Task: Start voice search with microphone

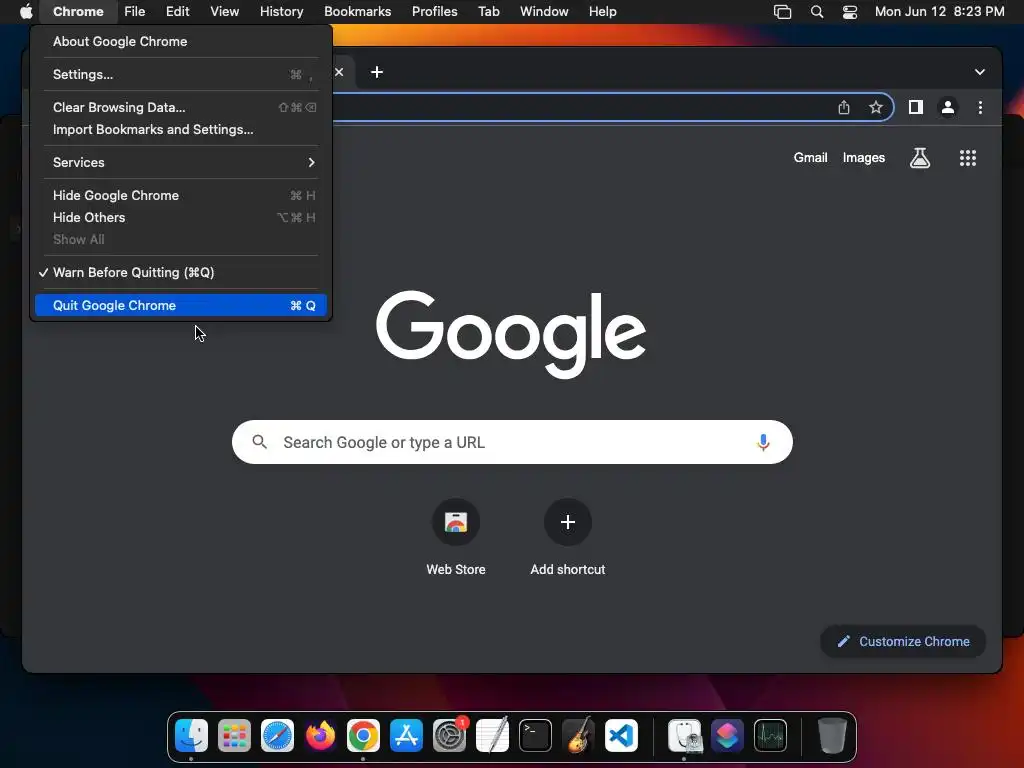Action: point(762,442)
